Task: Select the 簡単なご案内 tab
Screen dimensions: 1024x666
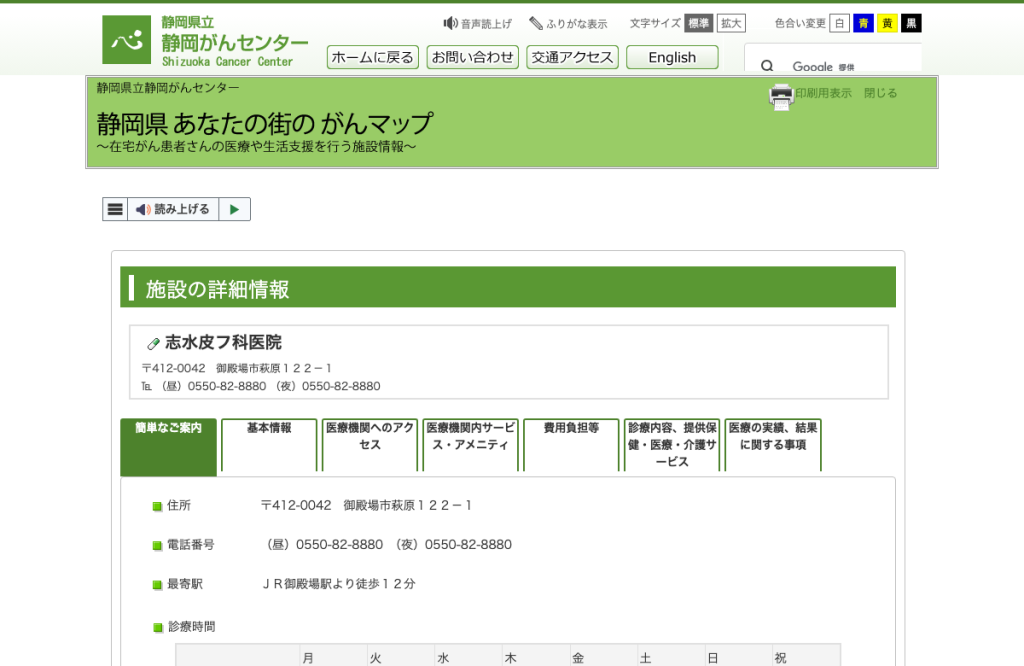Action: [168, 447]
